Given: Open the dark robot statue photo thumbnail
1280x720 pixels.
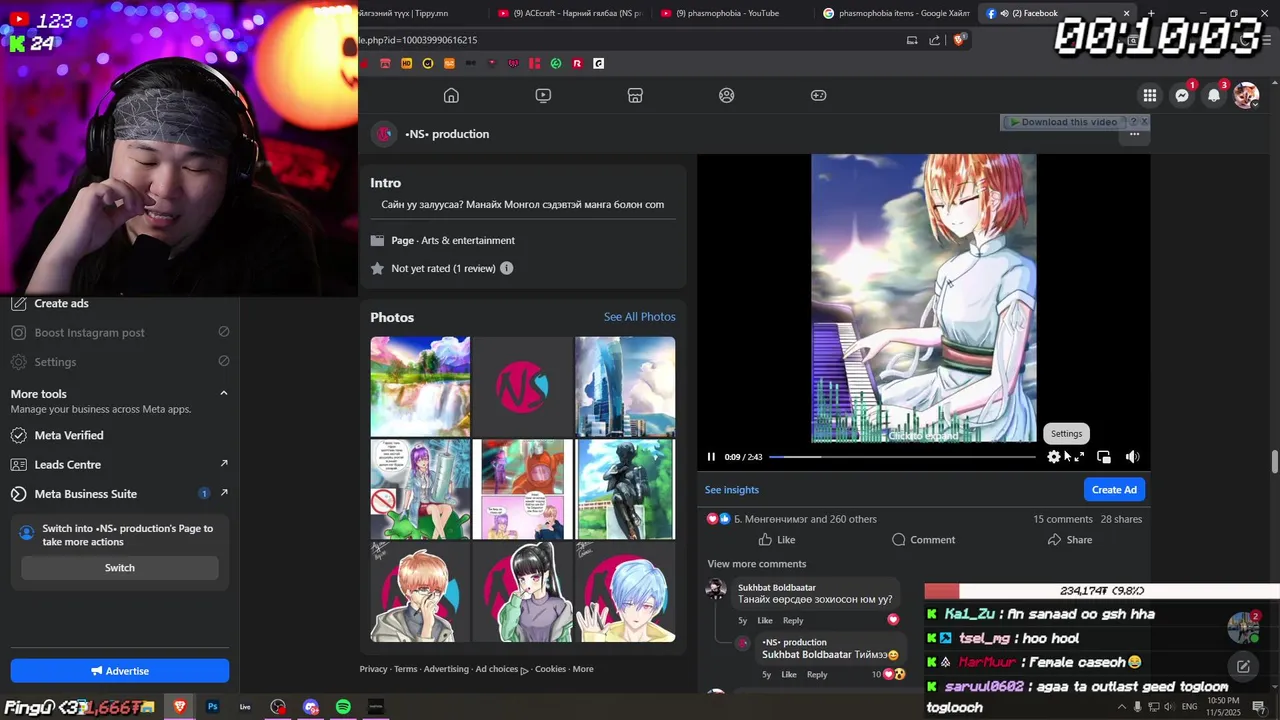Looking at the screenshot, I should (625, 489).
